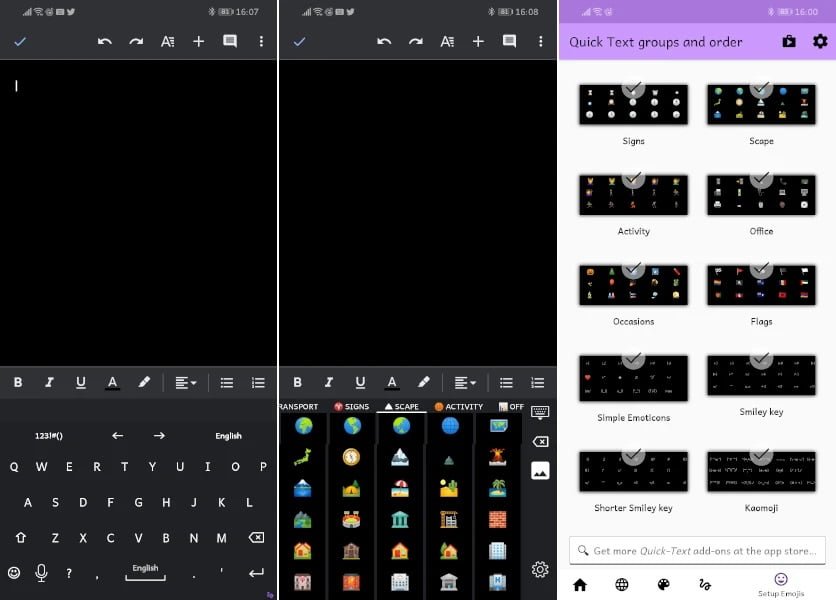Open emoji panel with smiley key
This screenshot has width=836, height=600.
click(14, 573)
